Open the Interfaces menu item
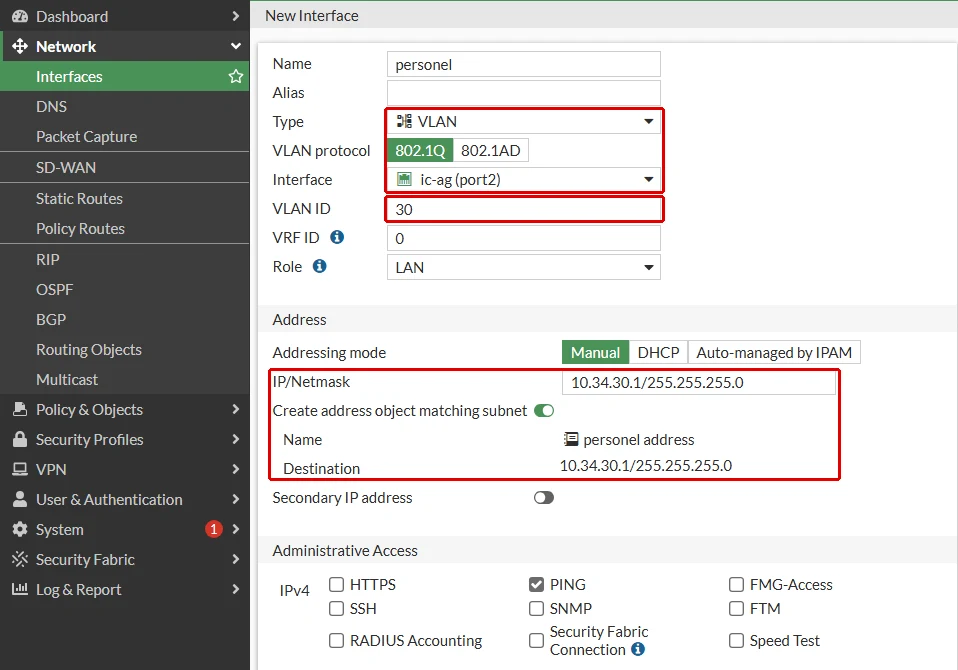 click(125, 76)
